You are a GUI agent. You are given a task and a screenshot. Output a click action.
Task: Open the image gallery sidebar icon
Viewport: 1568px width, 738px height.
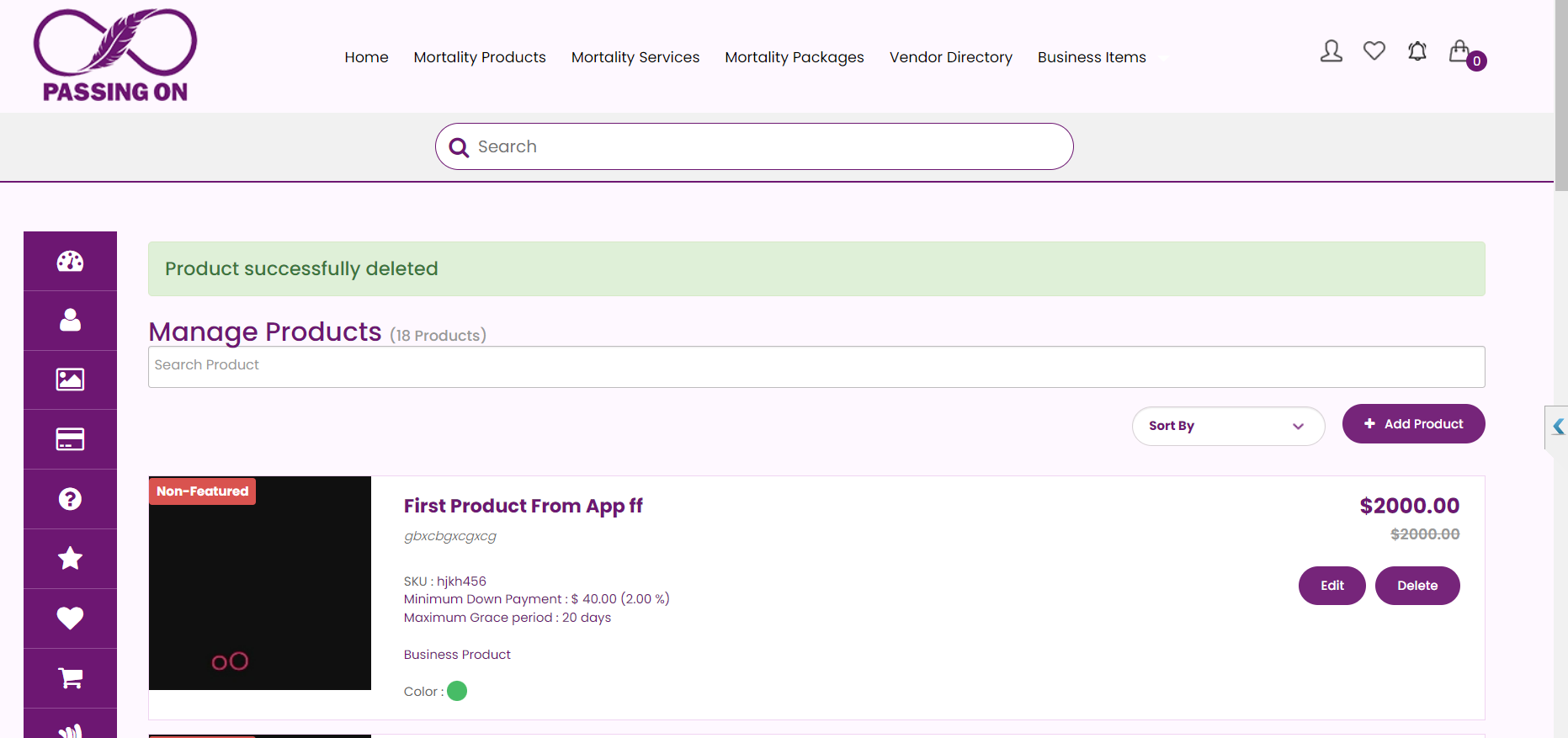point(70,380)
